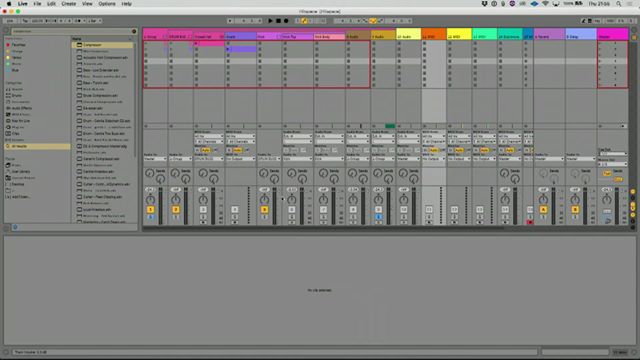Open User Library in Places

20,171
